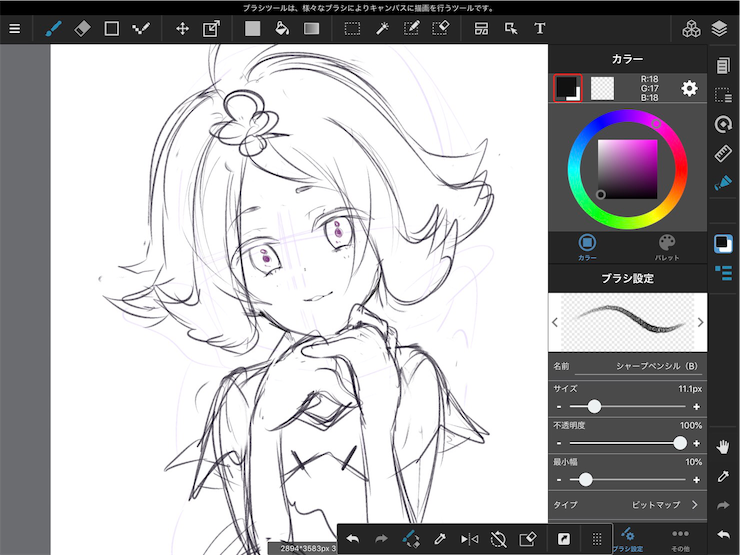The image size is (740, 555).
Task: Select the transparent color swatch
Action: [602, 88]
